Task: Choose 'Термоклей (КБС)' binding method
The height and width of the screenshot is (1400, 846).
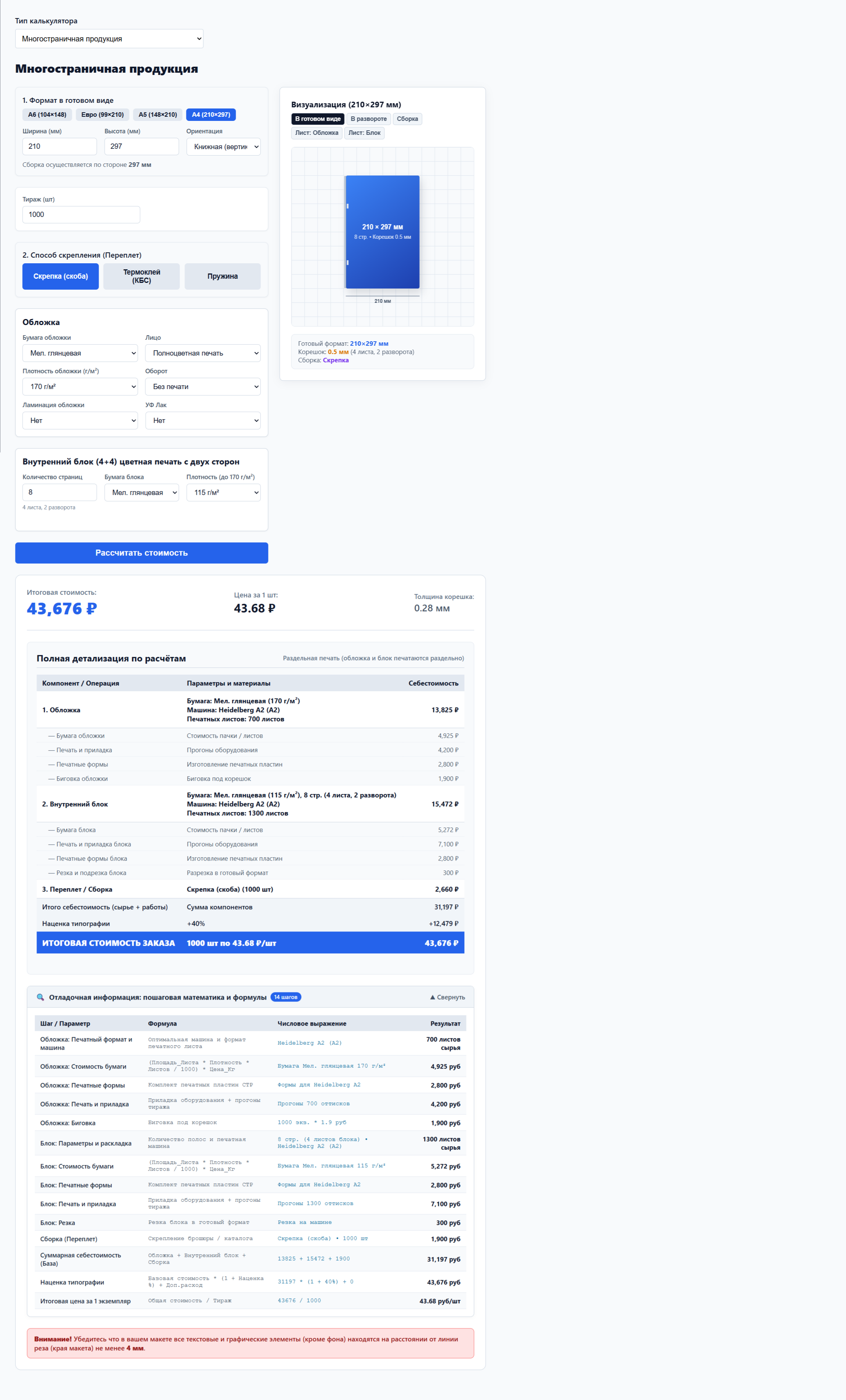Action: pos(142,276)
